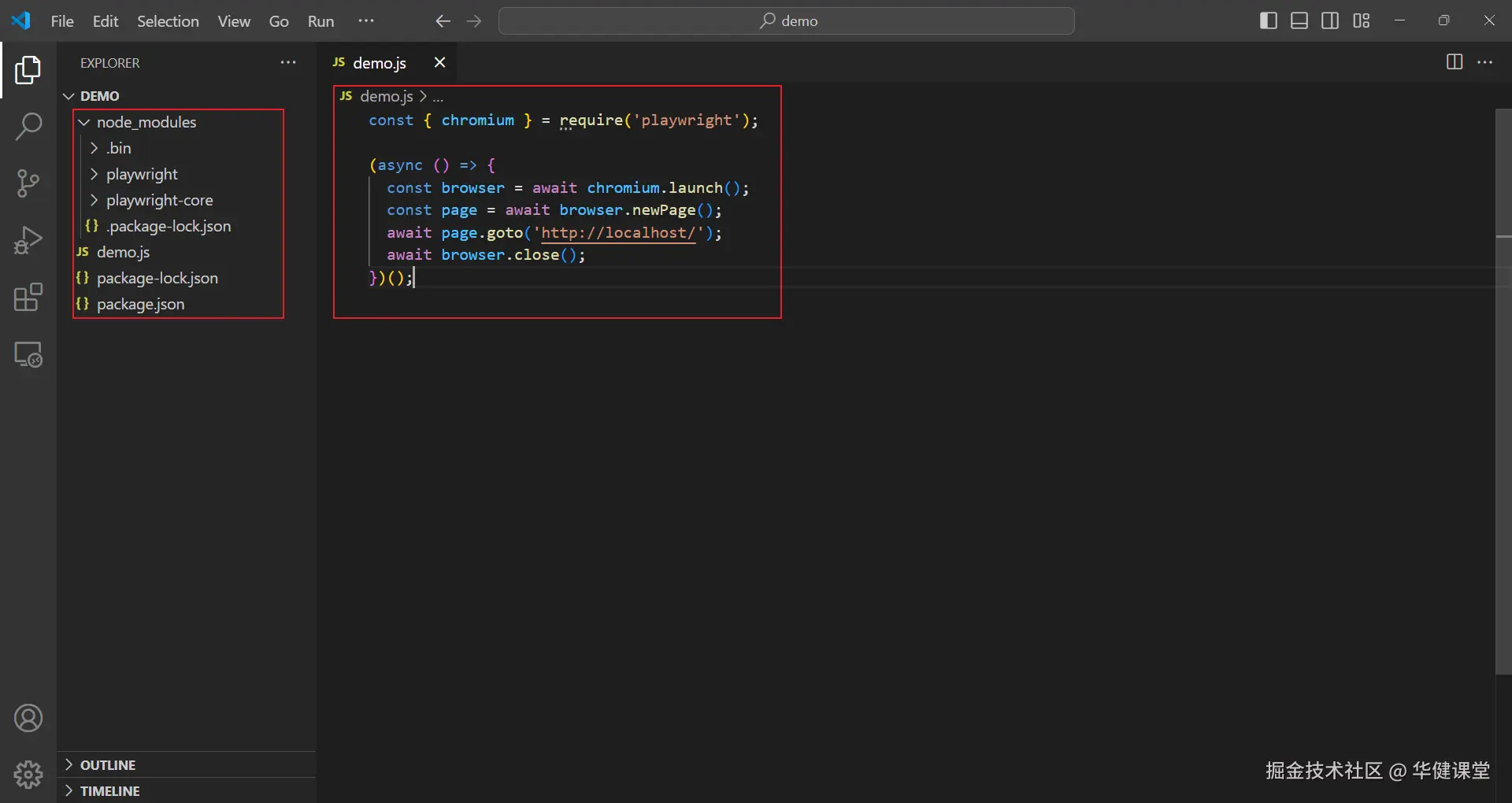The image size is (1512, 803).
Task: Click the demo command center search box
Action: click(786, 21)
